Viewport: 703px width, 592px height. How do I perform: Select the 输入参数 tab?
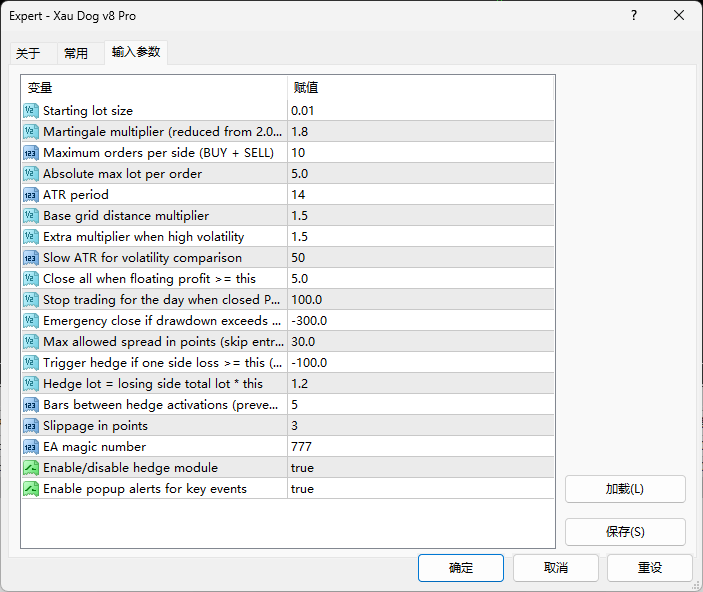(x=136, y=52)
